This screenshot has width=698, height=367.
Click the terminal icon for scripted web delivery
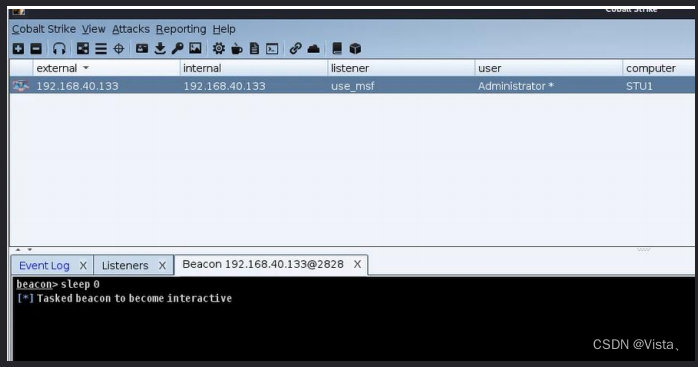[x=272, y=49]
